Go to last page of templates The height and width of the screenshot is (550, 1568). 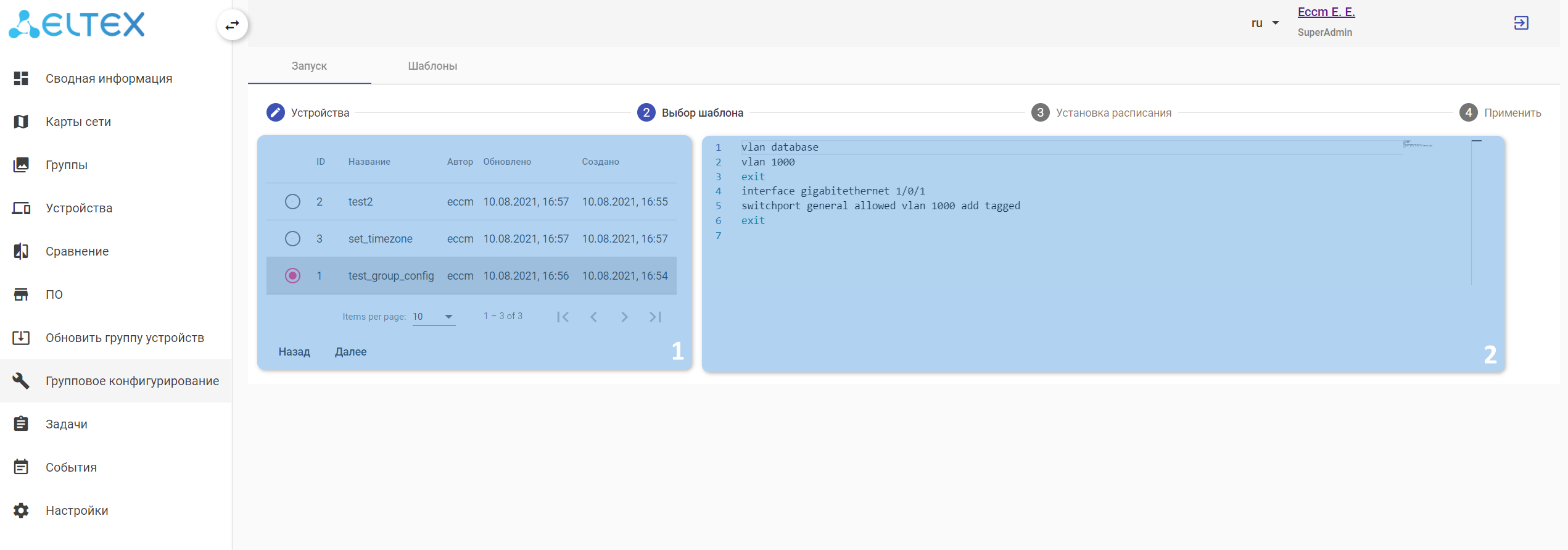655,317
